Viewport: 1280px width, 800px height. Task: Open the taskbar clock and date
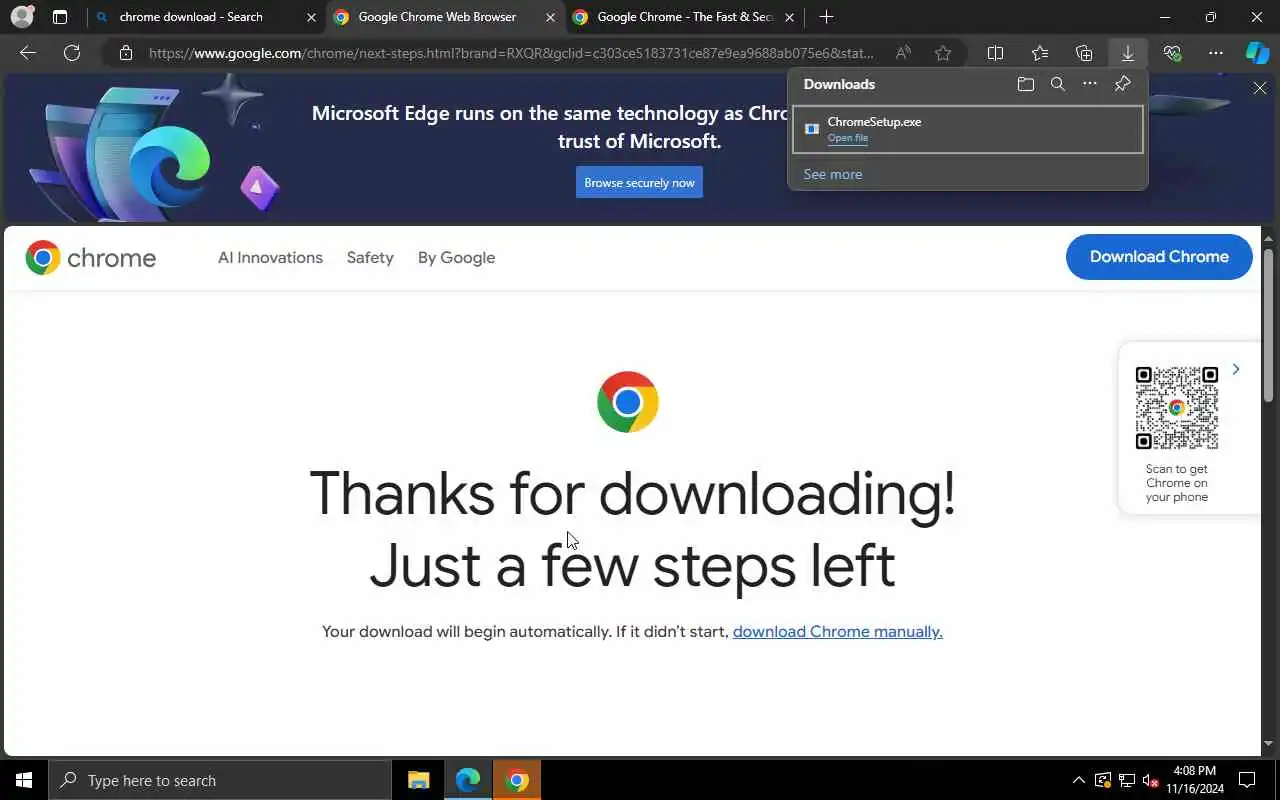coord(1194,780)
